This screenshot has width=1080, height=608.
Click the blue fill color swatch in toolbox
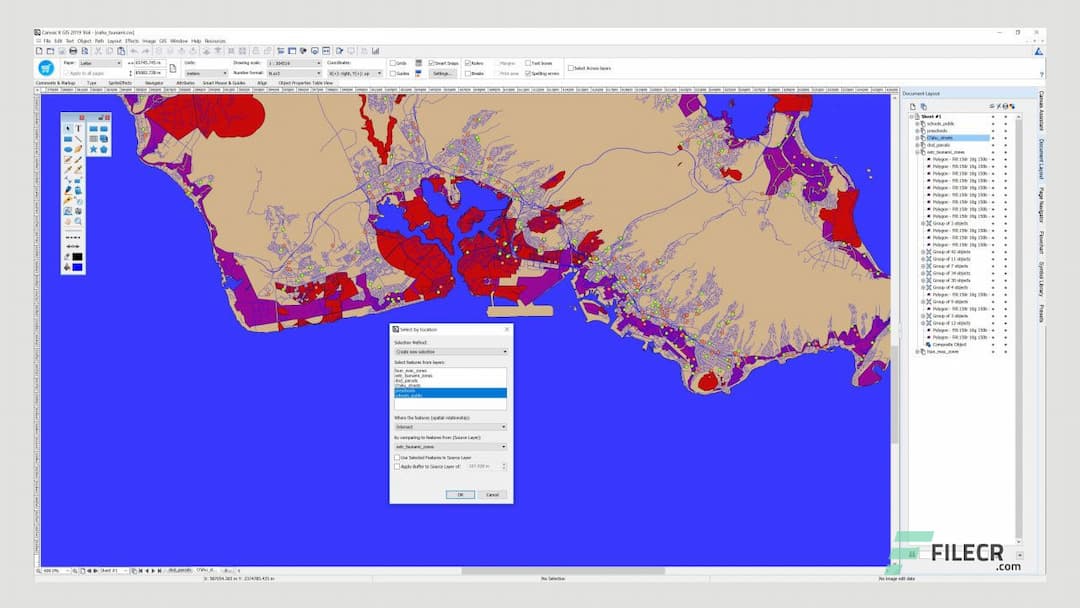pyautogui.click(x=77, y=267)
